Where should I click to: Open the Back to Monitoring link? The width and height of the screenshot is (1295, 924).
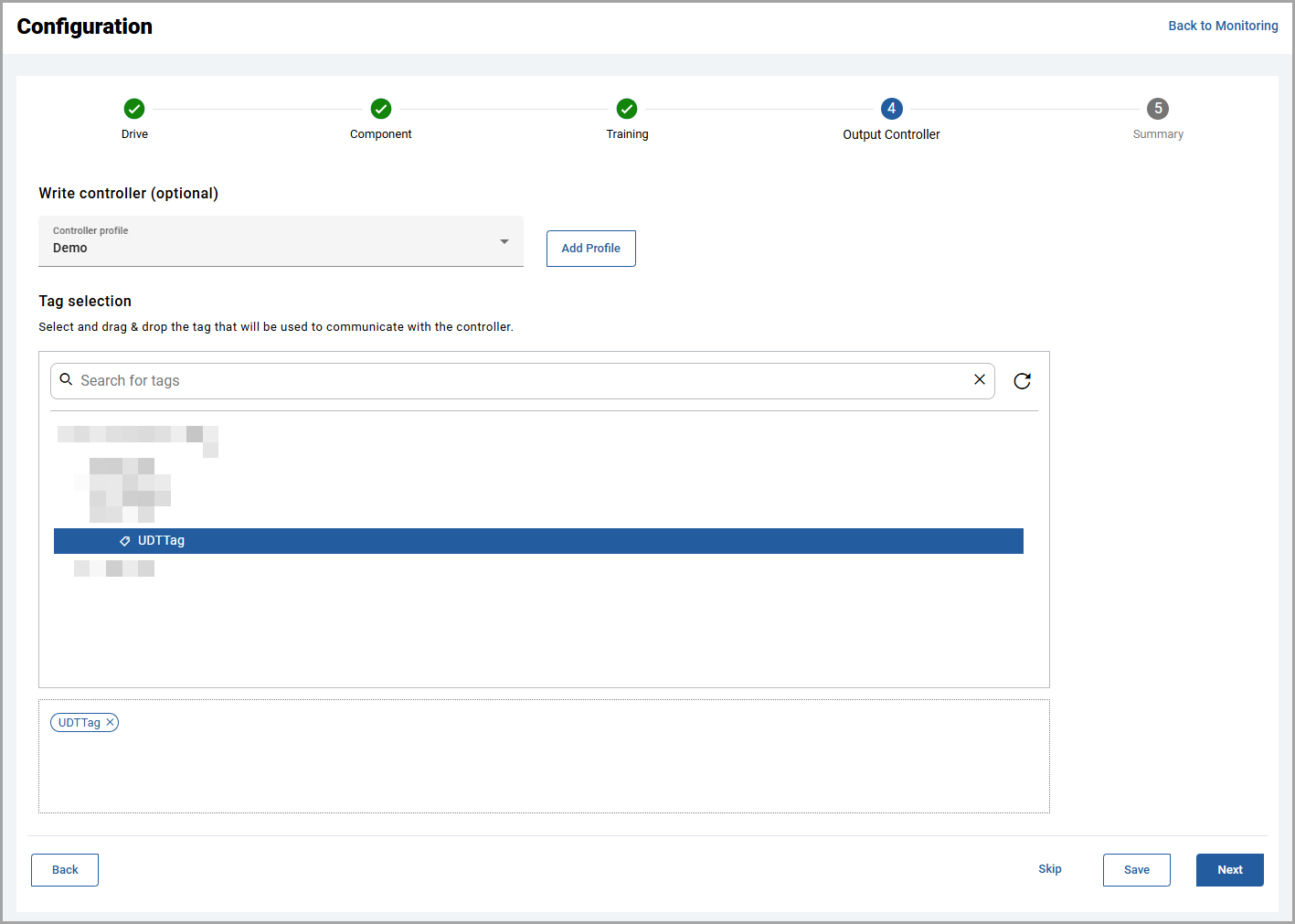[1223, 26]
